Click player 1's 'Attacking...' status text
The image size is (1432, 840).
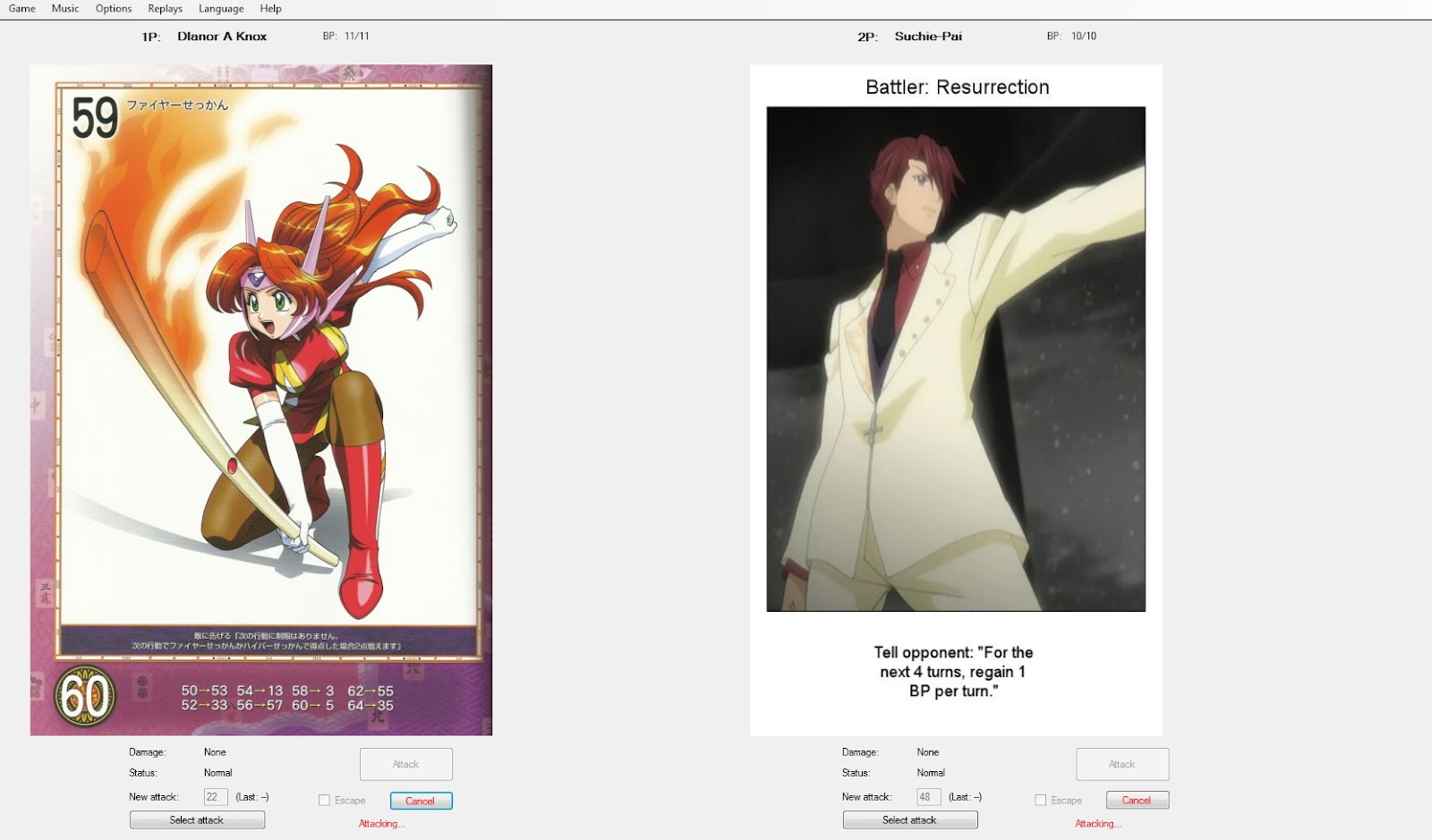coord(382,824)
